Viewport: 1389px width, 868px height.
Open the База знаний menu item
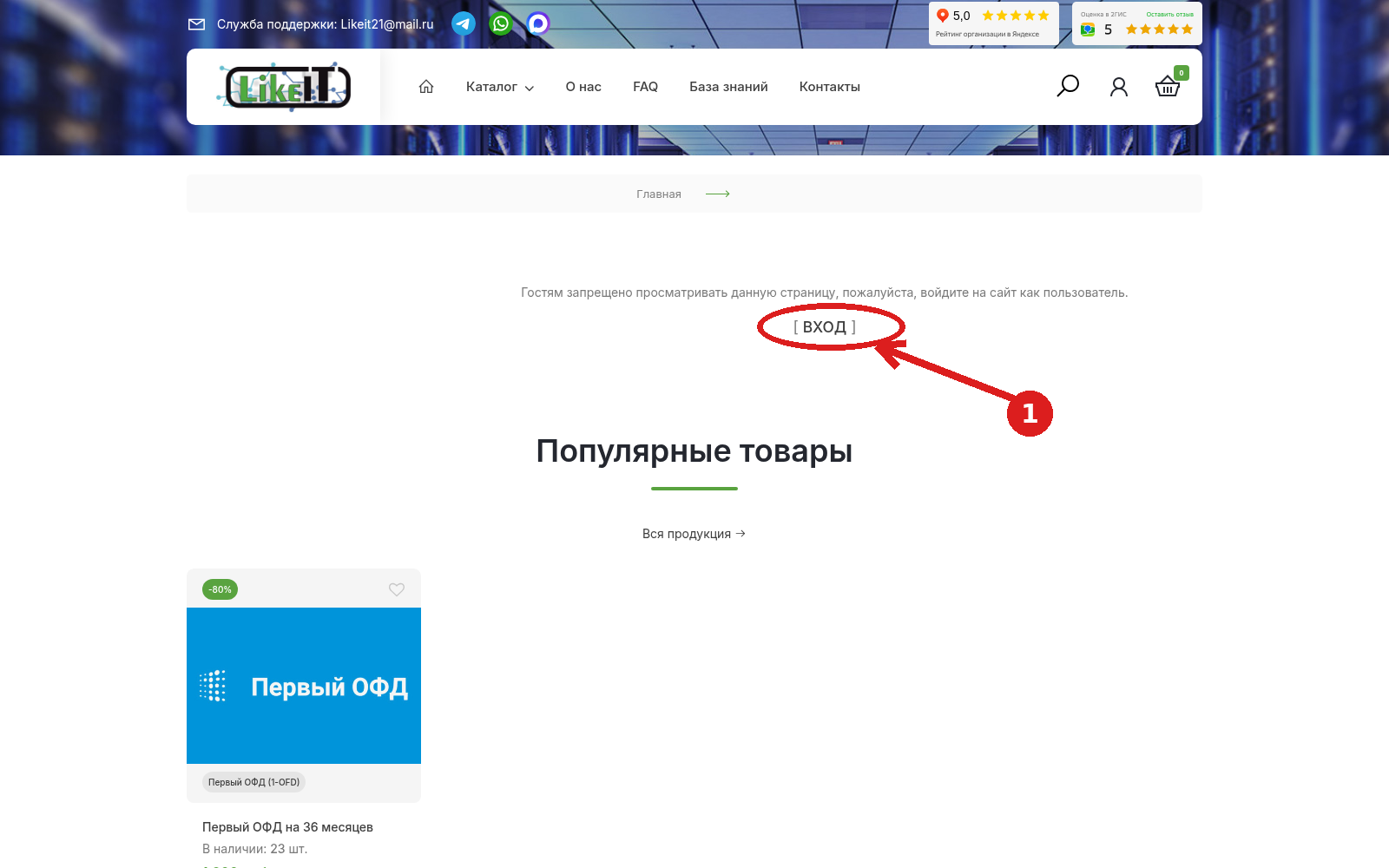(728, 87)
